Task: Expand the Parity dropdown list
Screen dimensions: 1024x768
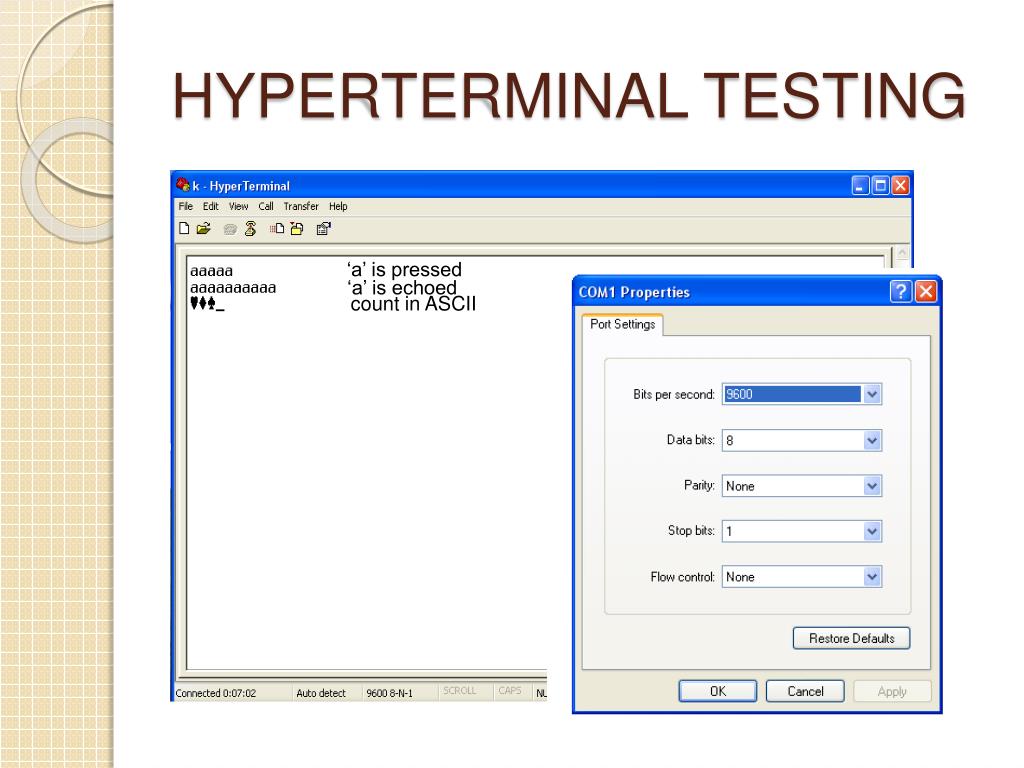Action: pos(872,486)
